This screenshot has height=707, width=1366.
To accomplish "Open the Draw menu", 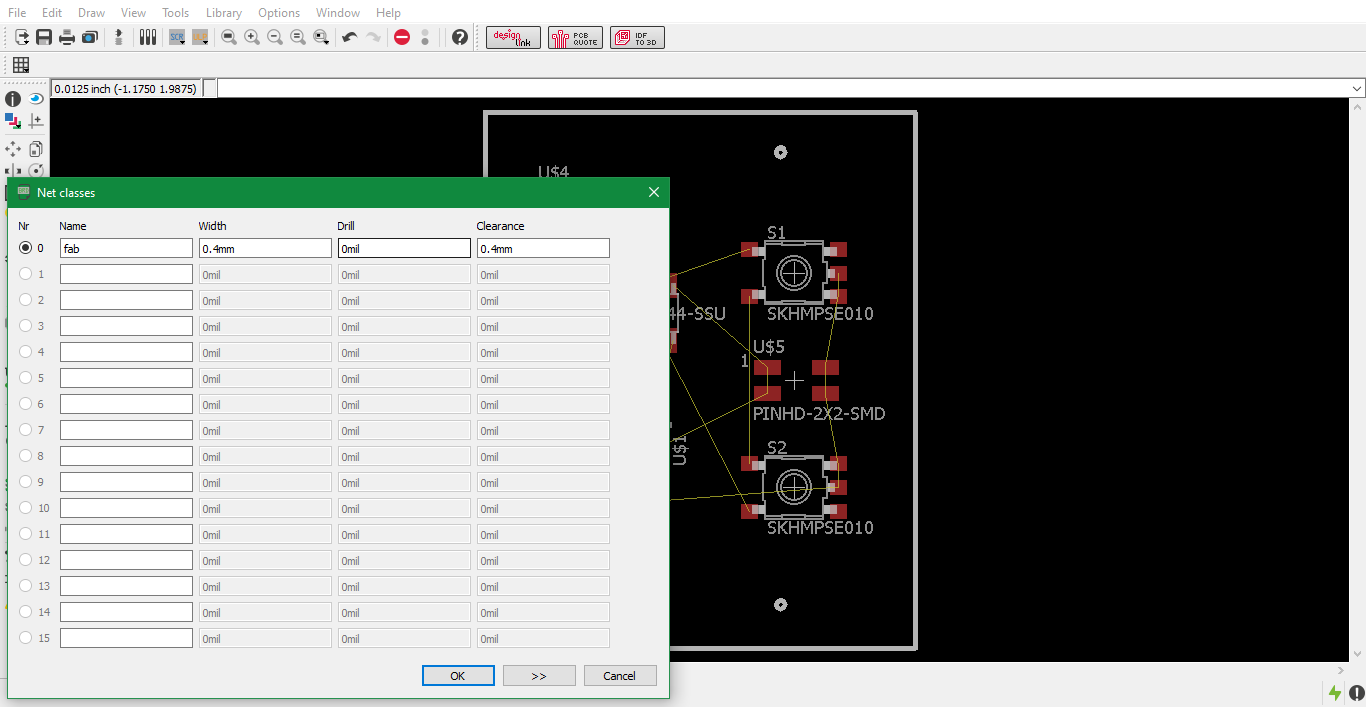I will [x=91, y=13].
